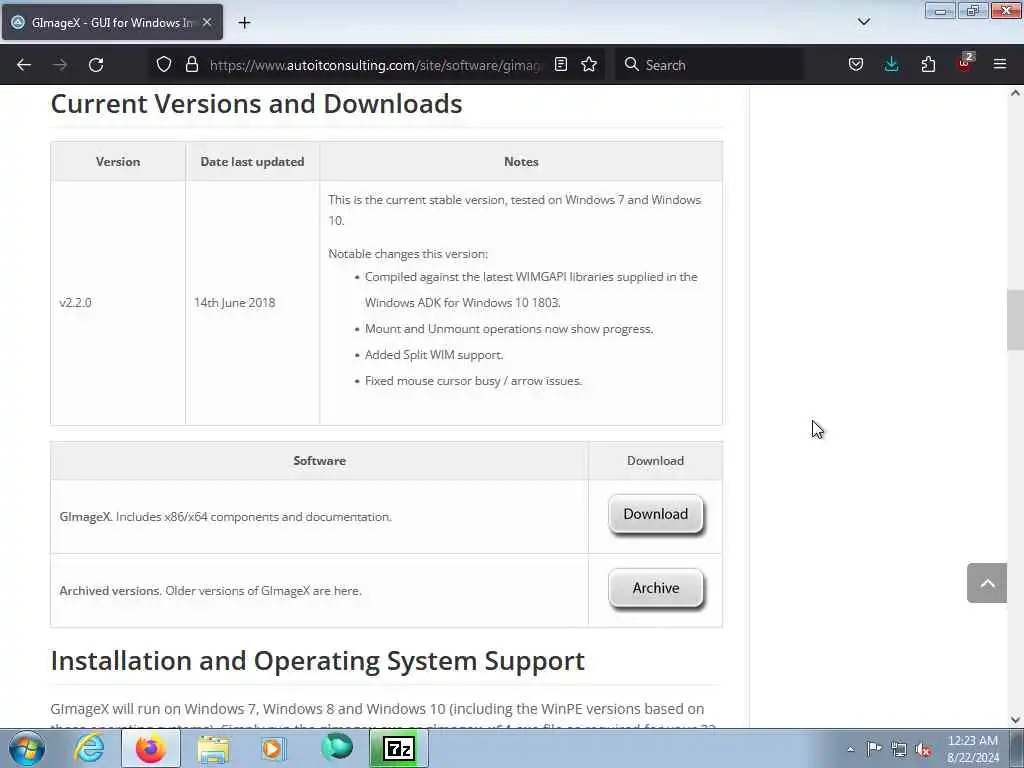Open the Archive button for older versions
The height and width of the screenshot is (768, 1024).
point(656,588)
